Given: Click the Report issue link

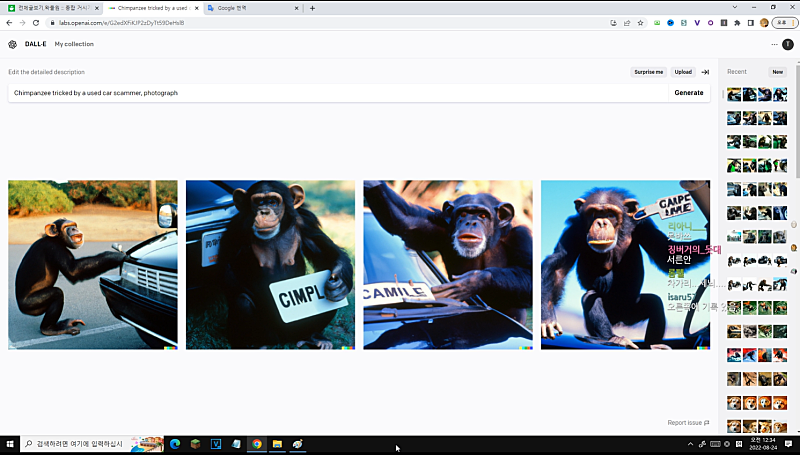Looking at the screenshot, I should pos(688,423).
